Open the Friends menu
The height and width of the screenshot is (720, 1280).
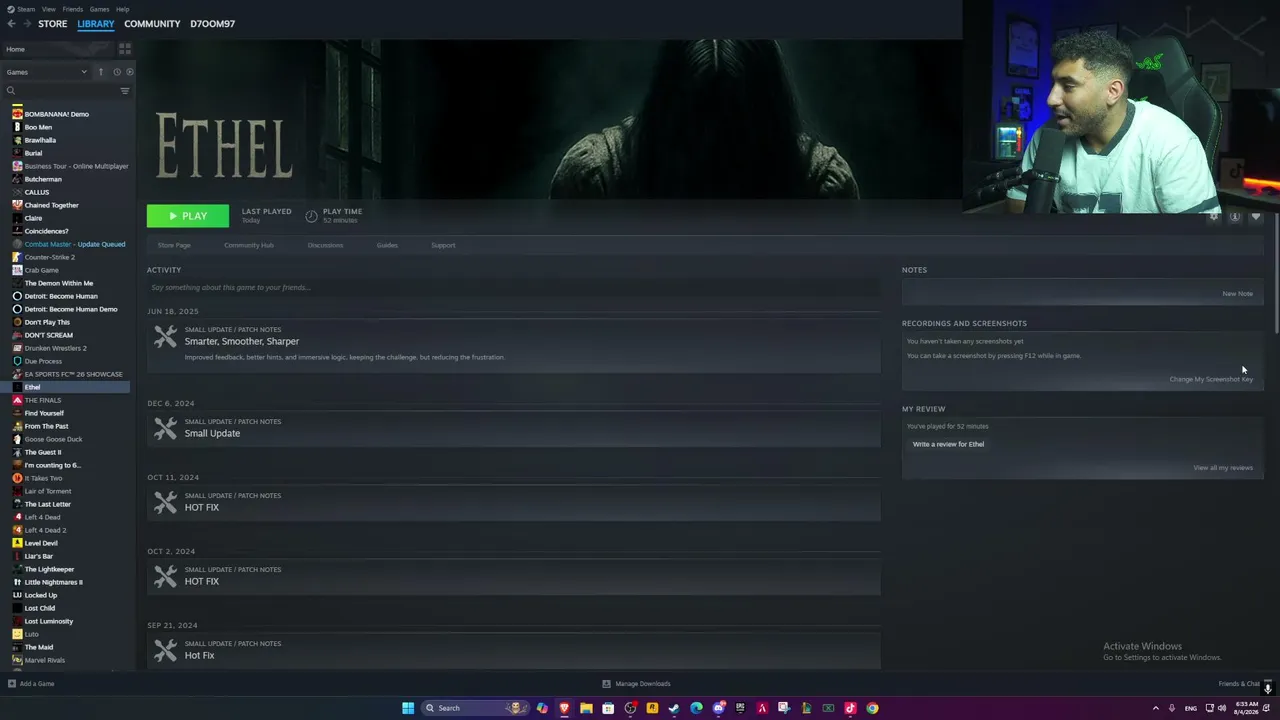point(73,9)
